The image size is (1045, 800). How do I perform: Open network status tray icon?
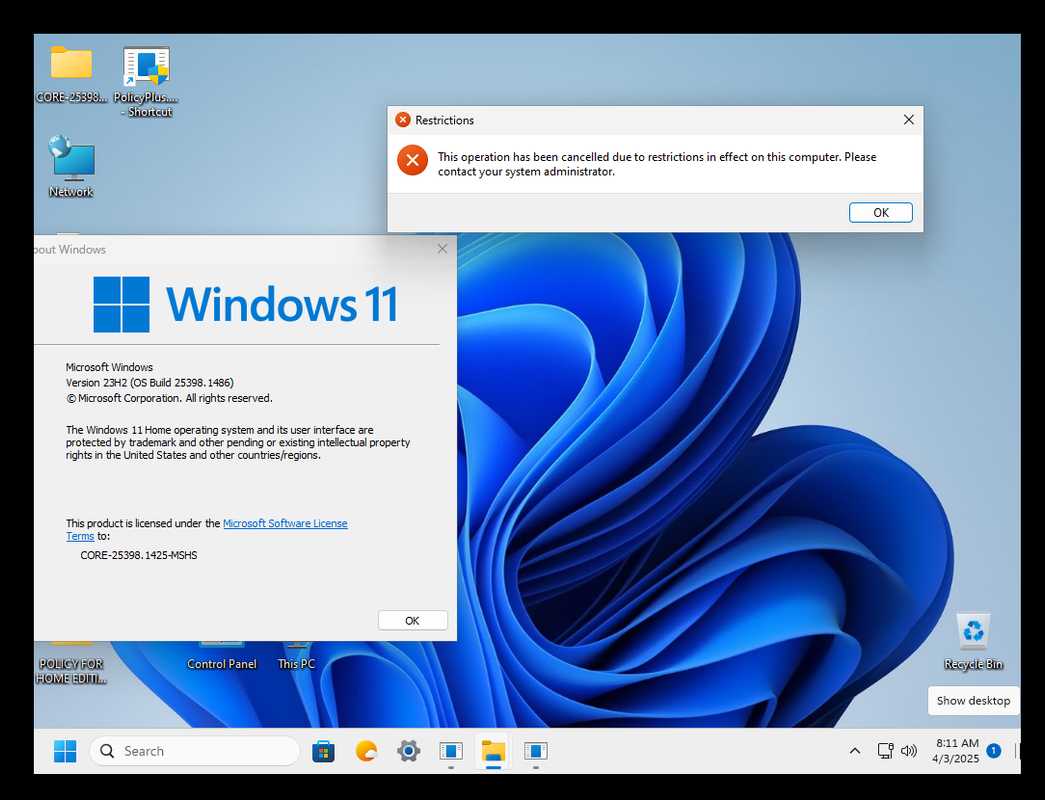tap(885, 751)
